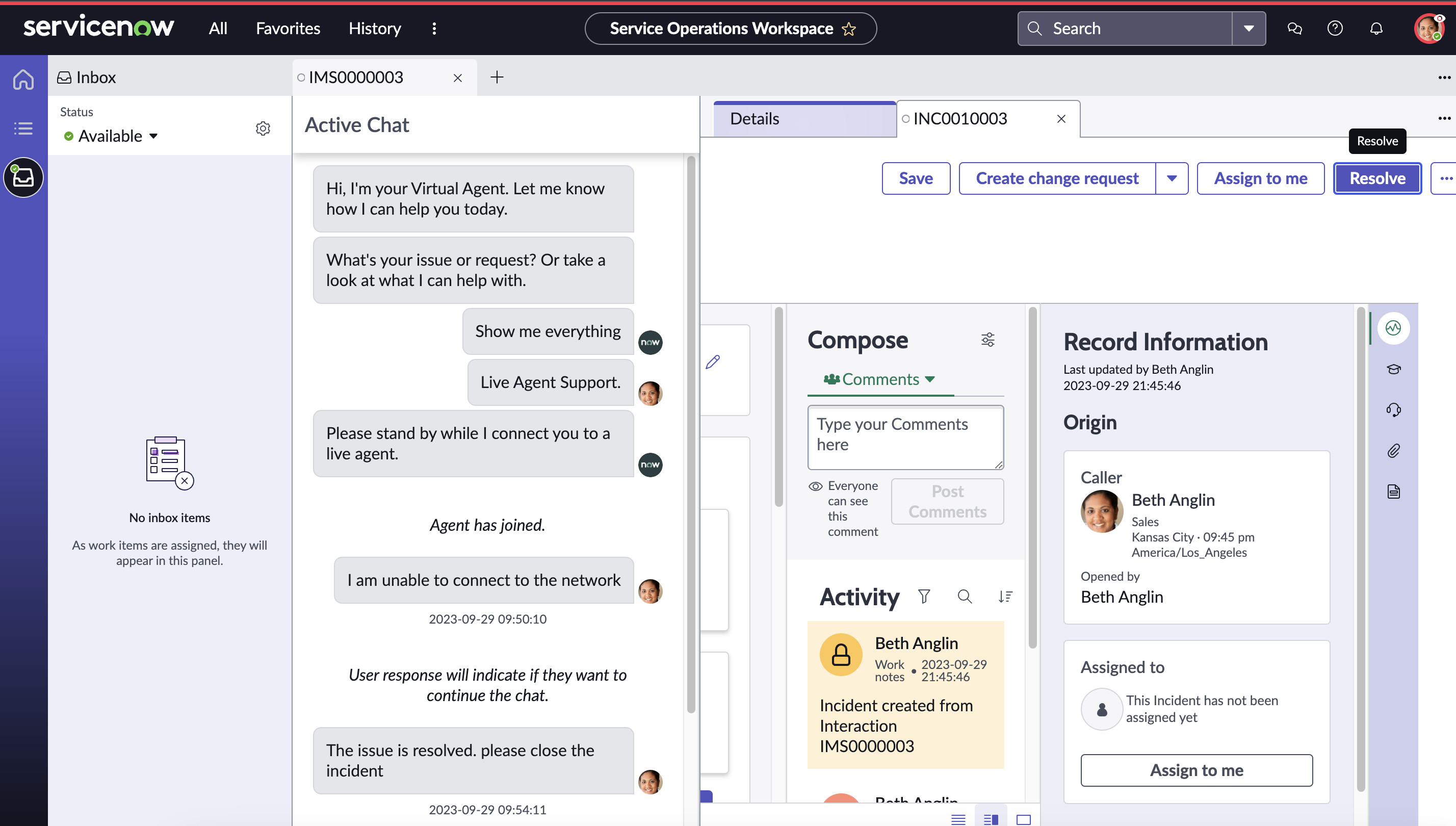Screen dimensions: 1456x826
Task: Open the History menu
Action: coord(374,29)
